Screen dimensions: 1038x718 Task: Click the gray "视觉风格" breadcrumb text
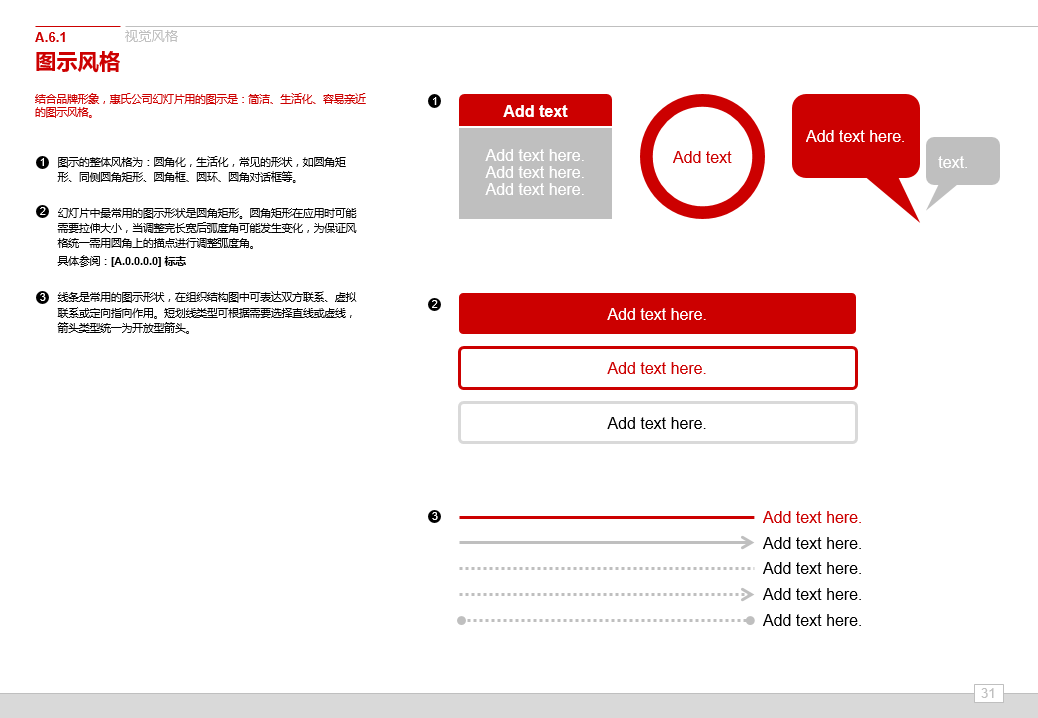(x=152, y=36)
